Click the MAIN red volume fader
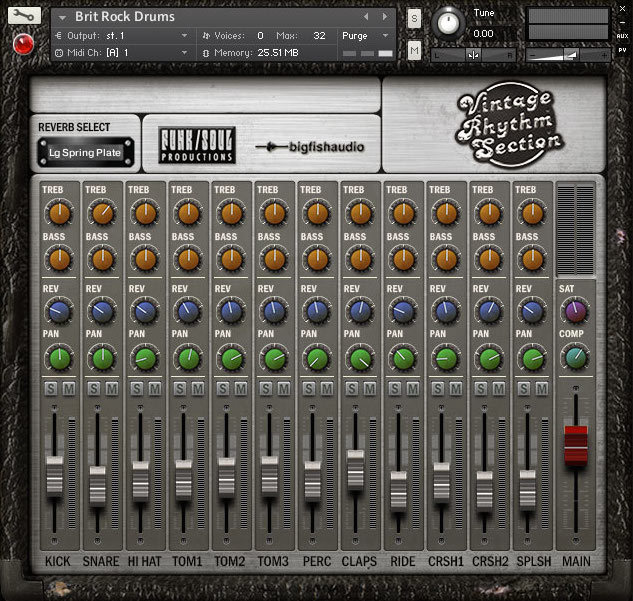Screen dimensions: 633x601 click(x=575, y=444)
